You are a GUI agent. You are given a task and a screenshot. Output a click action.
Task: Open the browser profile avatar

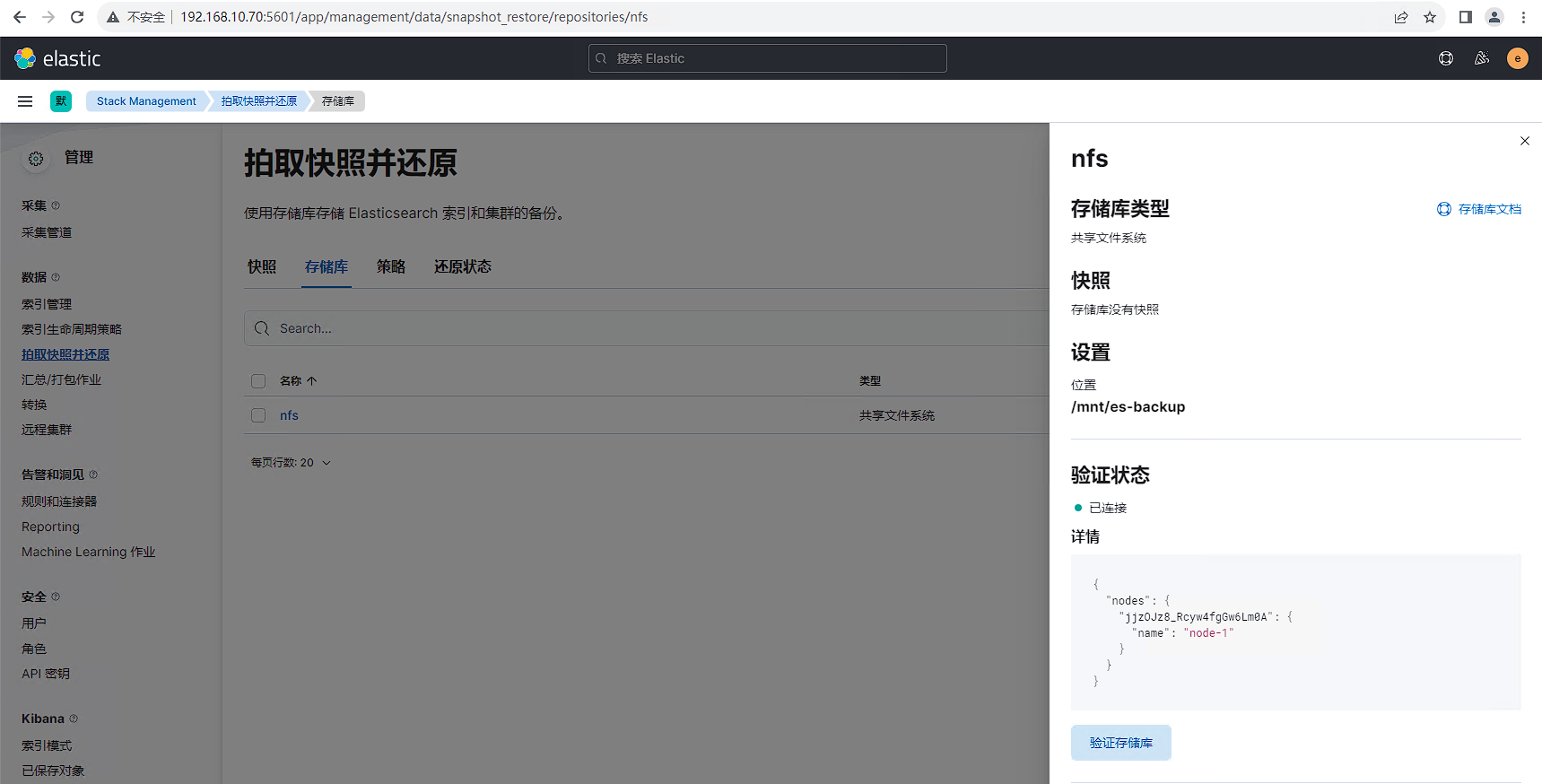[1494, 17]
